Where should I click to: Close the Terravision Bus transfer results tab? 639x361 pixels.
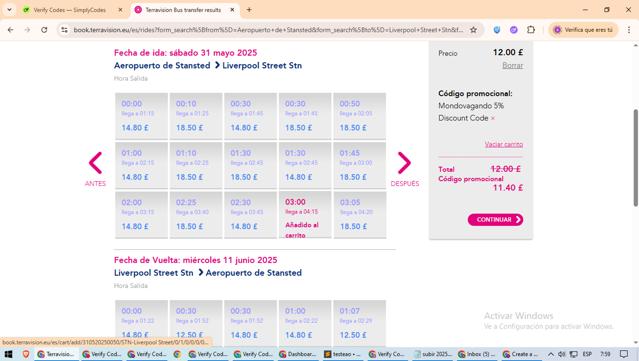(x=232, y=10)
